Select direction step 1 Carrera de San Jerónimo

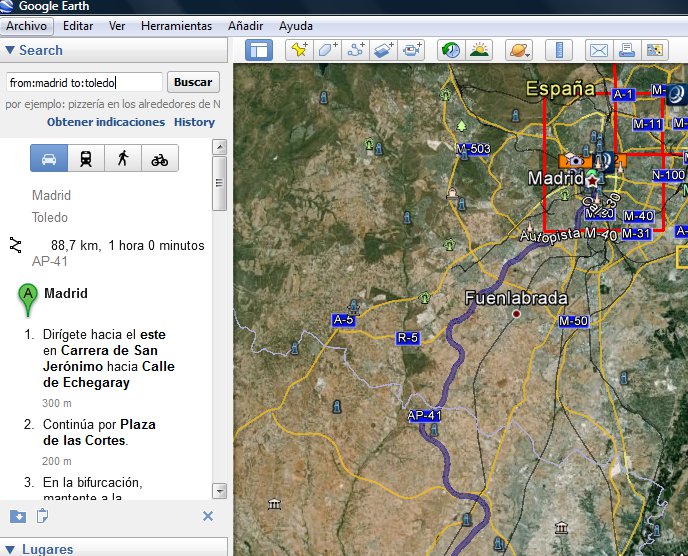[x=108, y=359]
